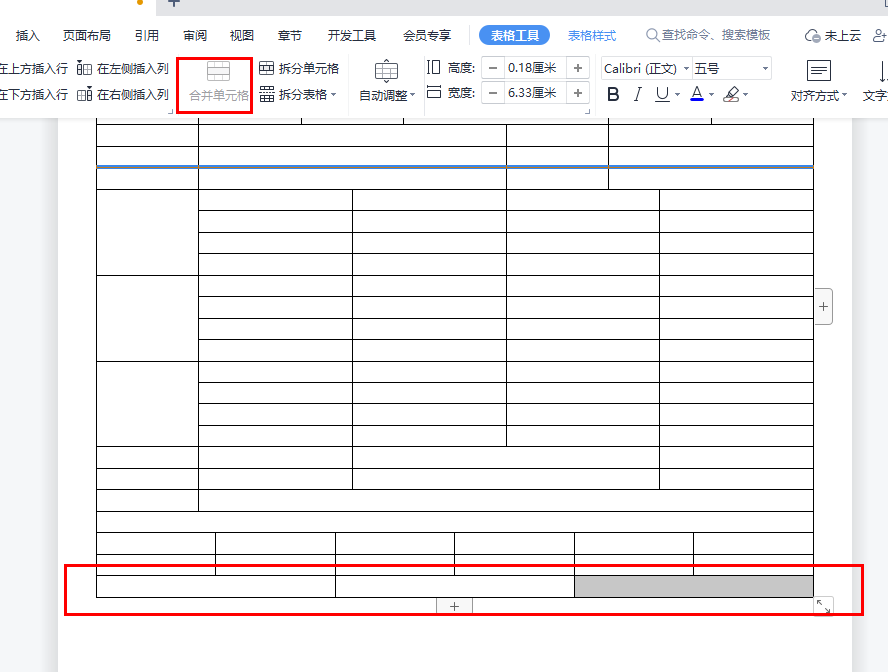Toggle italic formatting
Image resolution: width=888 pixels, height=672 pixels.
(638, 94)
